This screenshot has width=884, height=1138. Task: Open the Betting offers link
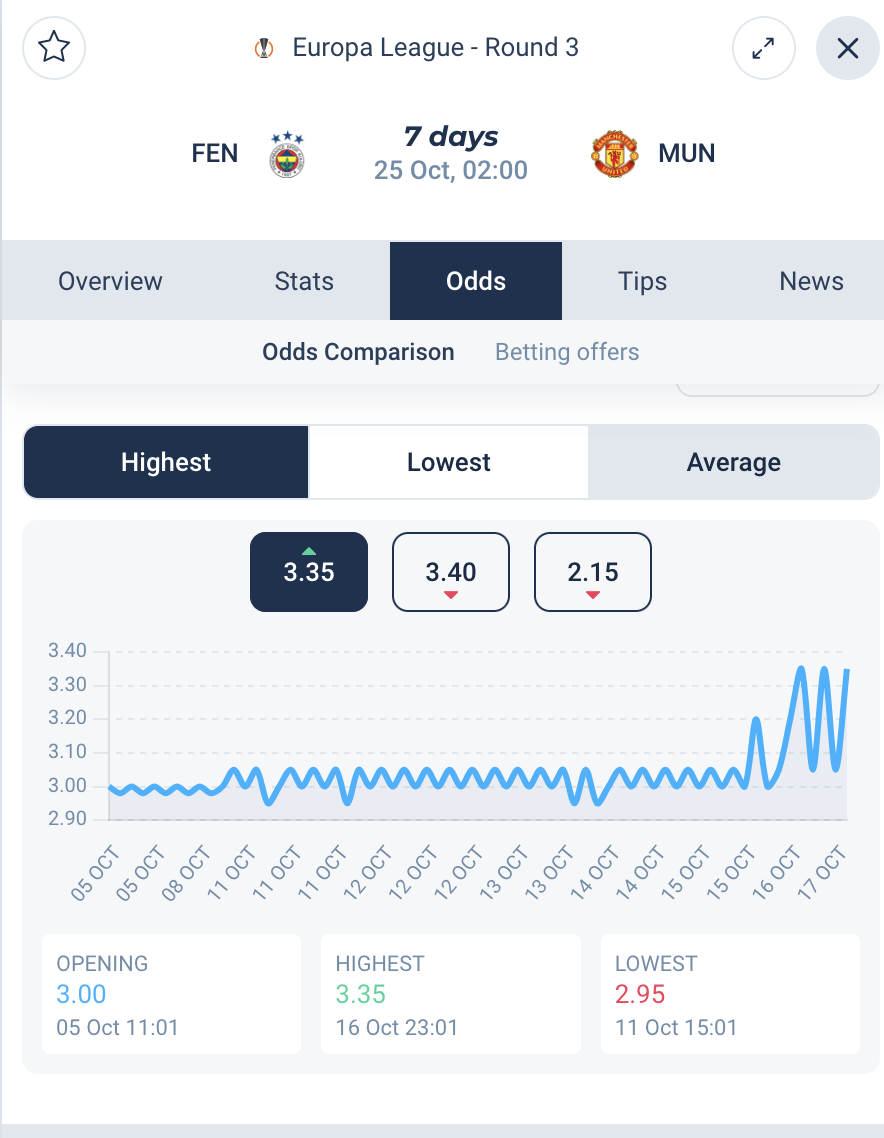point(567,352)
